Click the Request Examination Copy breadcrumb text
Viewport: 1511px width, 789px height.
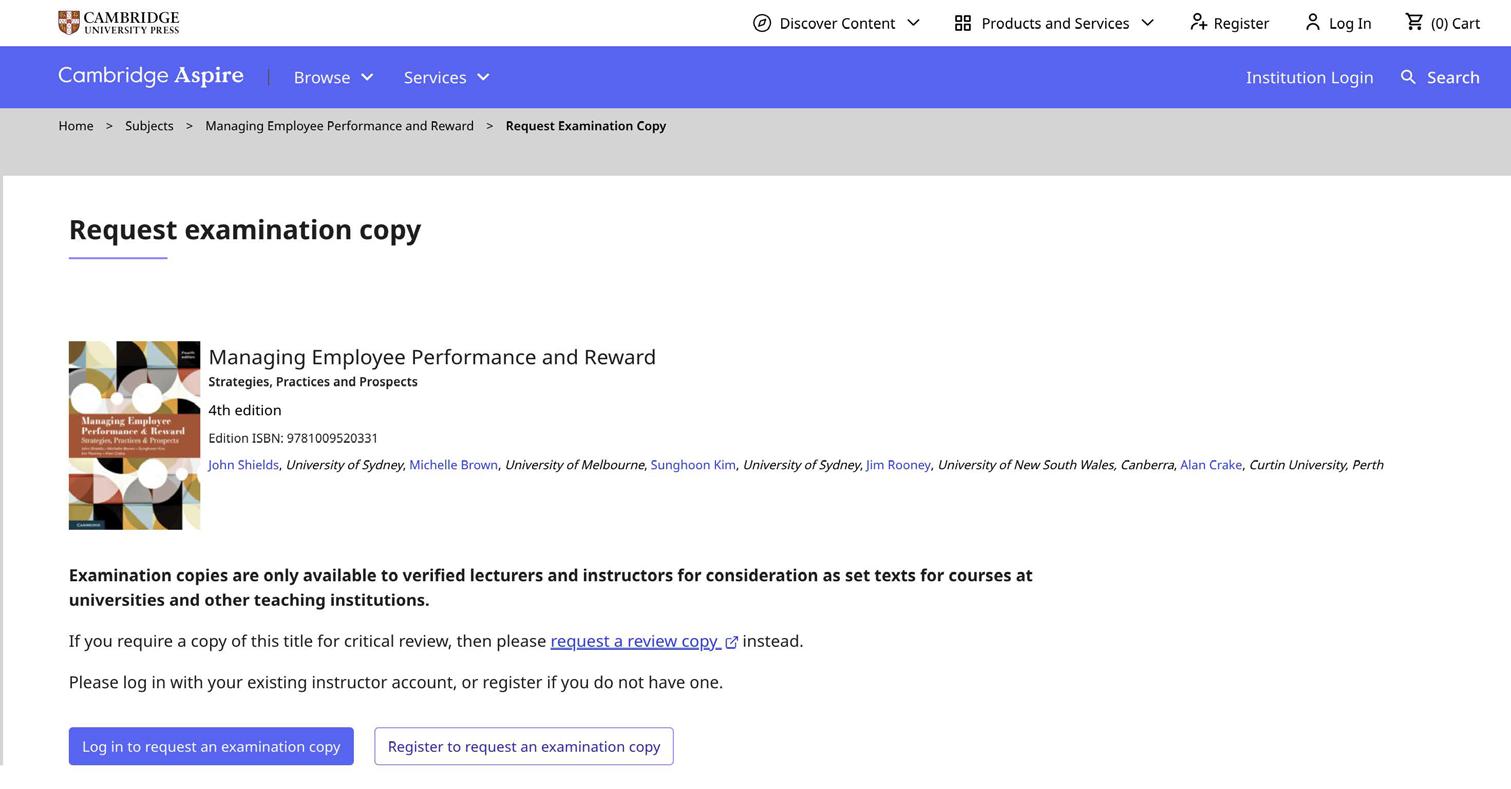[x=586, y=126]
